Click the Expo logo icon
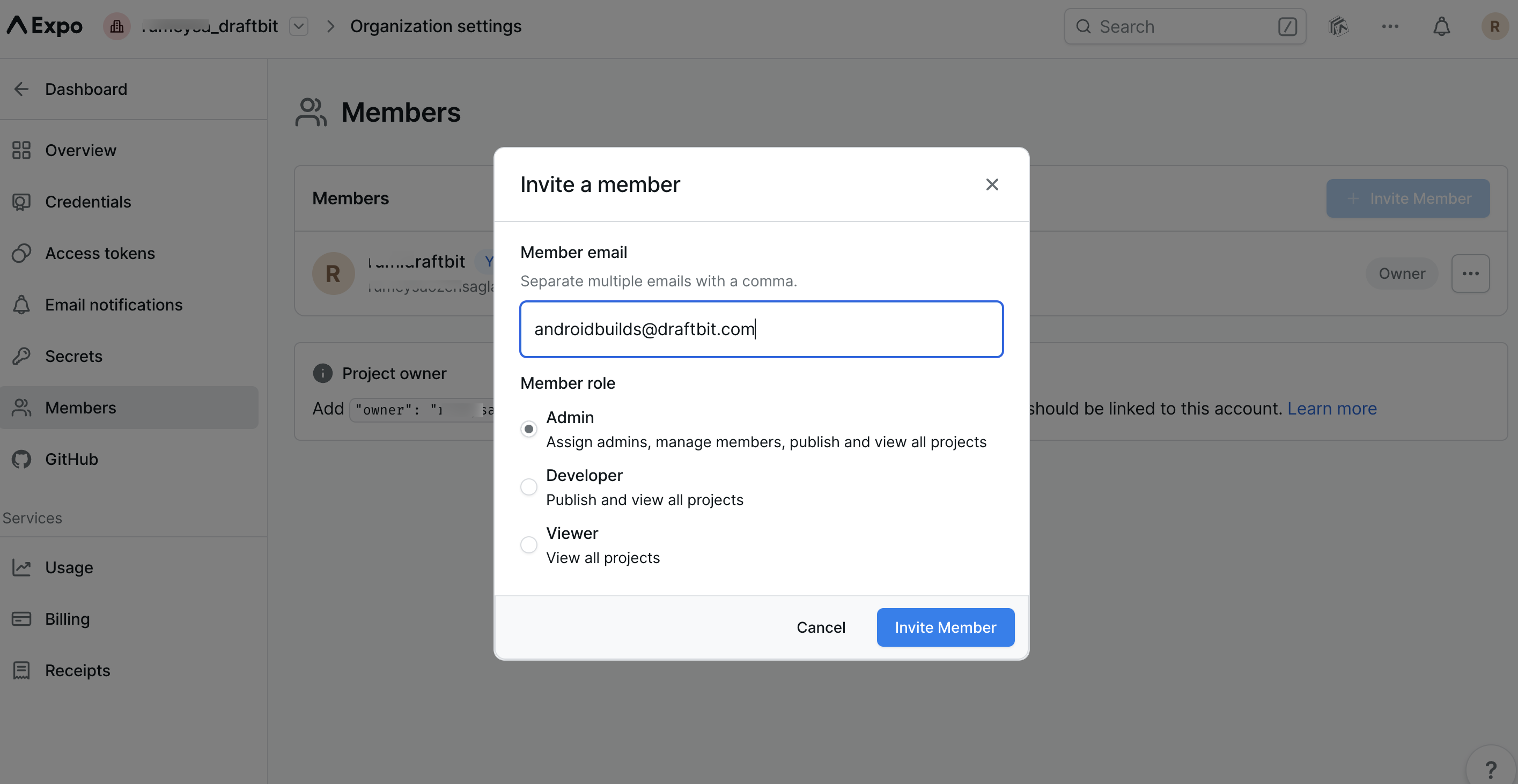Image resolution: width=1518 pixels, height=784 pixels. click(x=17, y=25)
